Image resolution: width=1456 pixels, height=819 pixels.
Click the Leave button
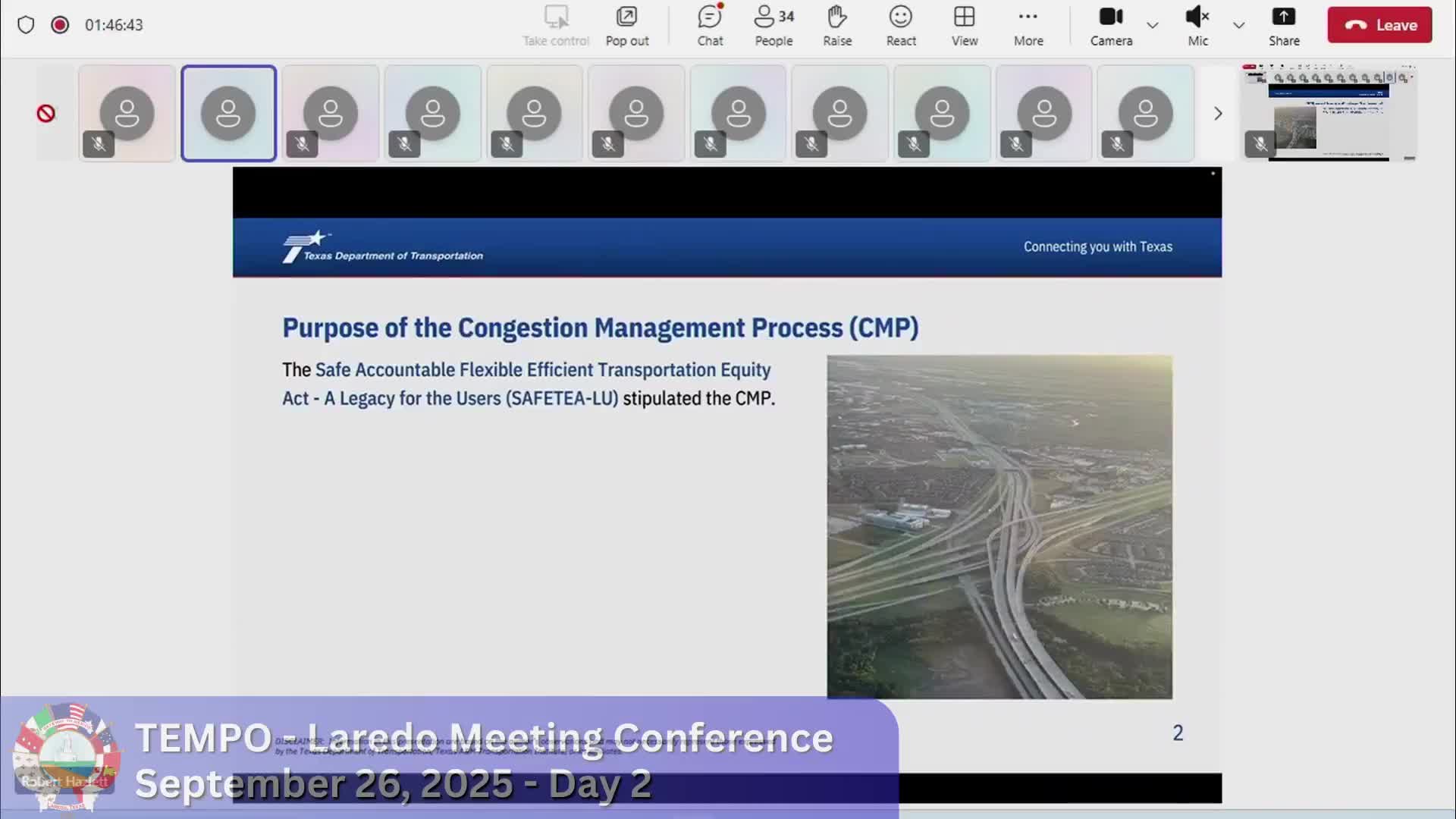pyautogui.click(x=1379, y=24)
